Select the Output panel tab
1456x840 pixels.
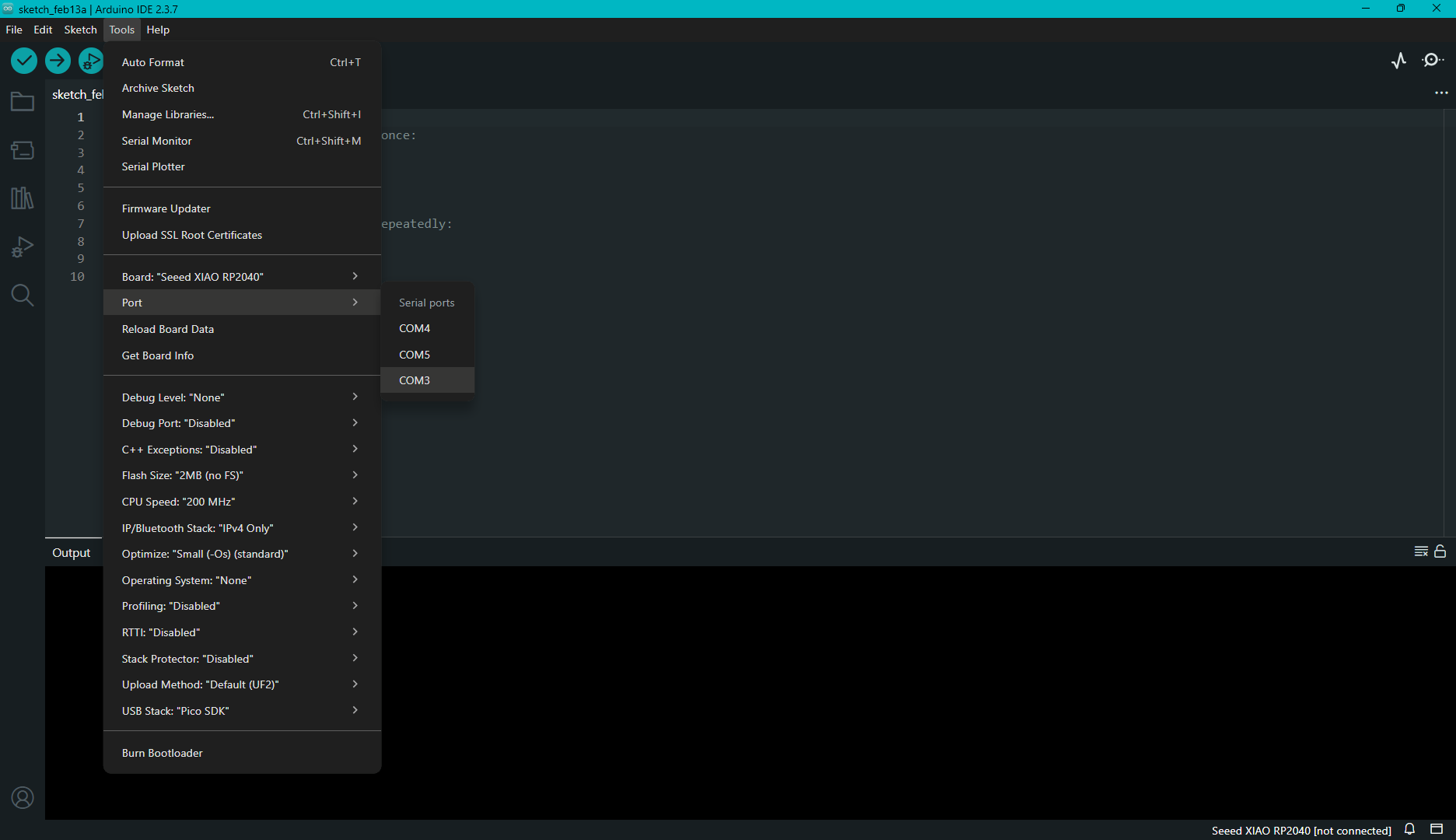click(x=72, y=553)
